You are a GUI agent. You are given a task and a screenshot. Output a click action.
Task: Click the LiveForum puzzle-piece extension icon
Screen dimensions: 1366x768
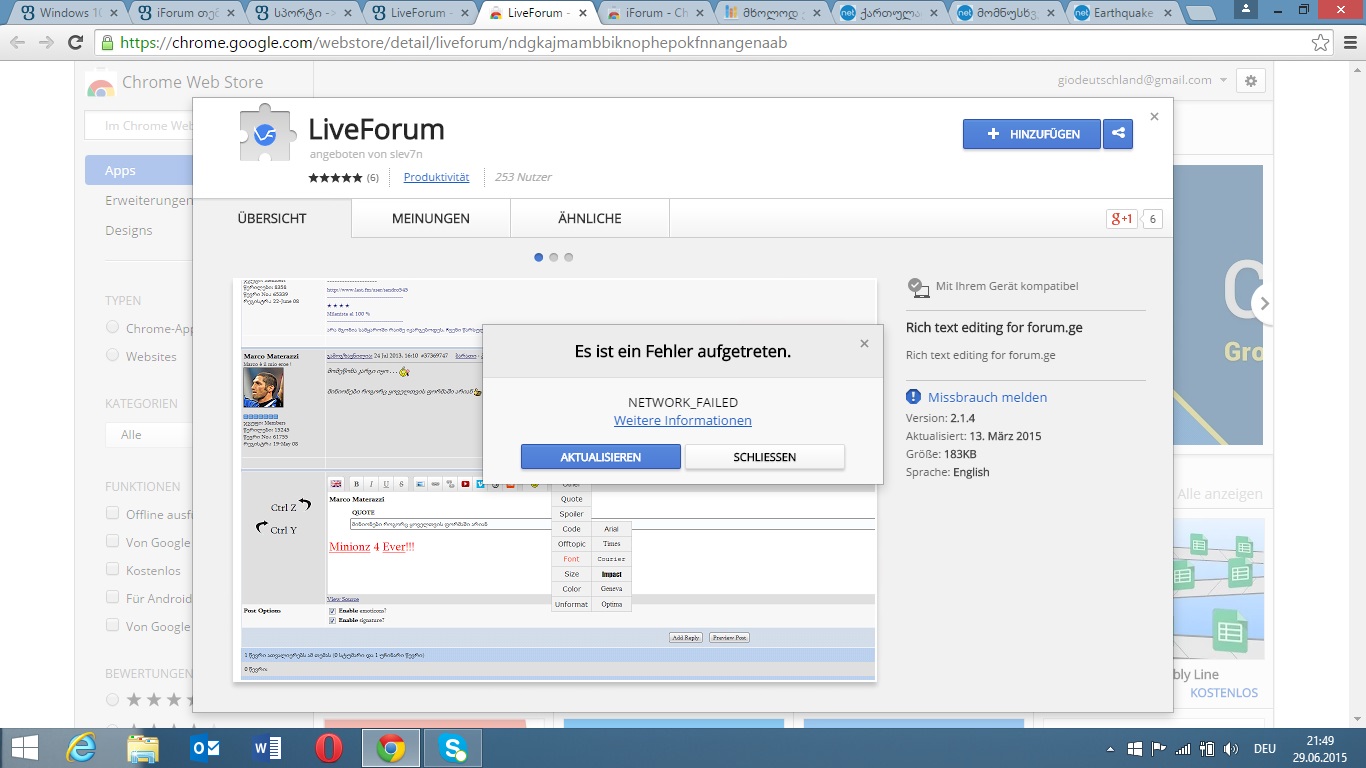coord(265,133)
